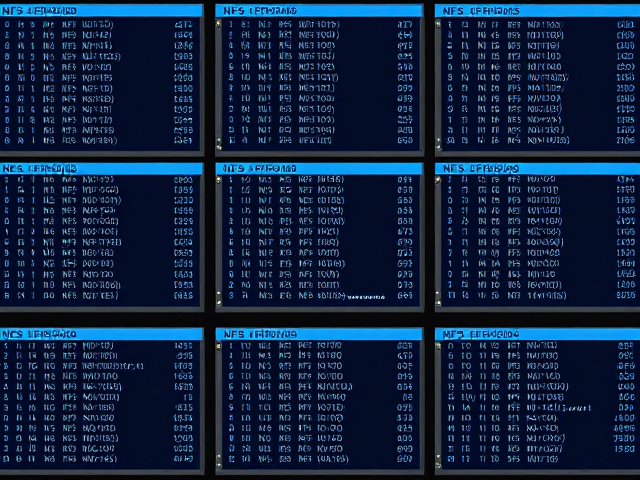Click scroll-up marker in top-right panel
This screenshot has width=640, height=480.
[438, 24]
